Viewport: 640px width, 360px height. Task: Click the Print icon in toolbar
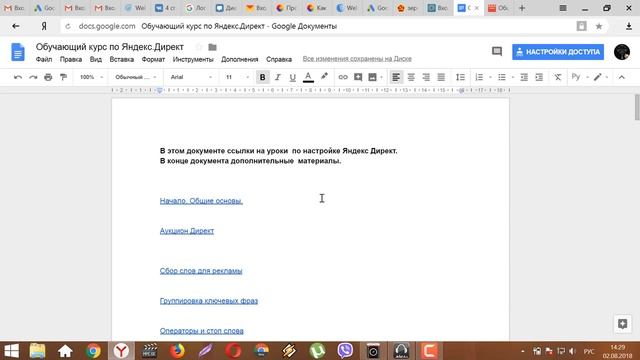pos(48,77)
